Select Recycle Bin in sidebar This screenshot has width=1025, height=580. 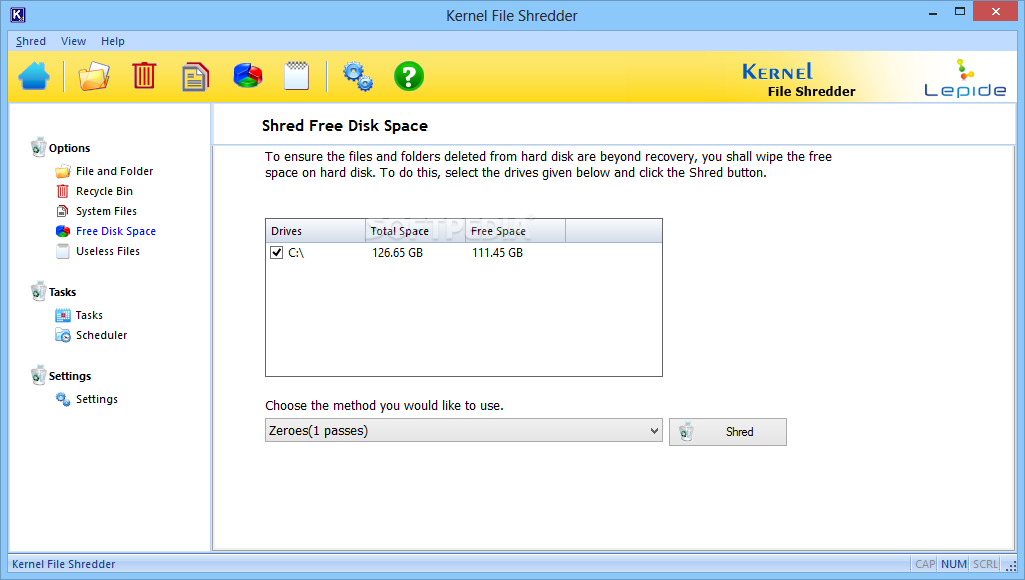click(x=104, y=192)
